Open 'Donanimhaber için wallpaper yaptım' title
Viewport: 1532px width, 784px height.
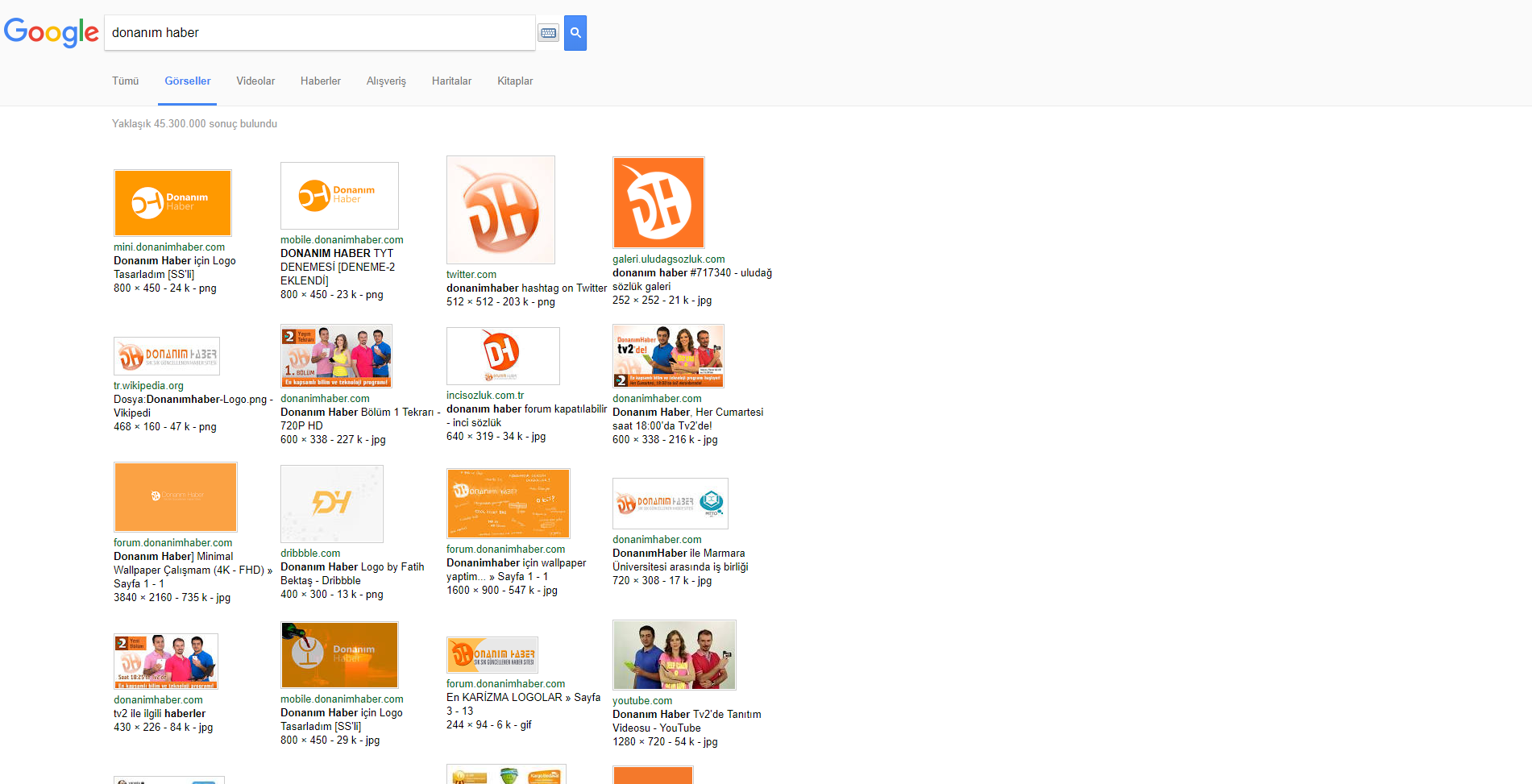click(x=517, y=570)
